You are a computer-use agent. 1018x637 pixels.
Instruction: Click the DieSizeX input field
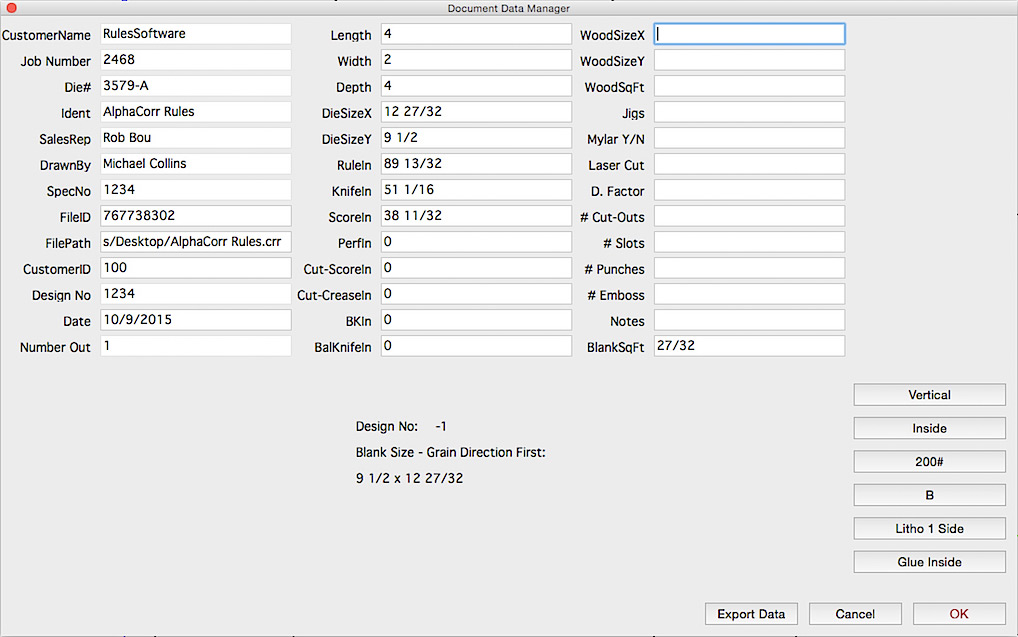pos(475,112)
